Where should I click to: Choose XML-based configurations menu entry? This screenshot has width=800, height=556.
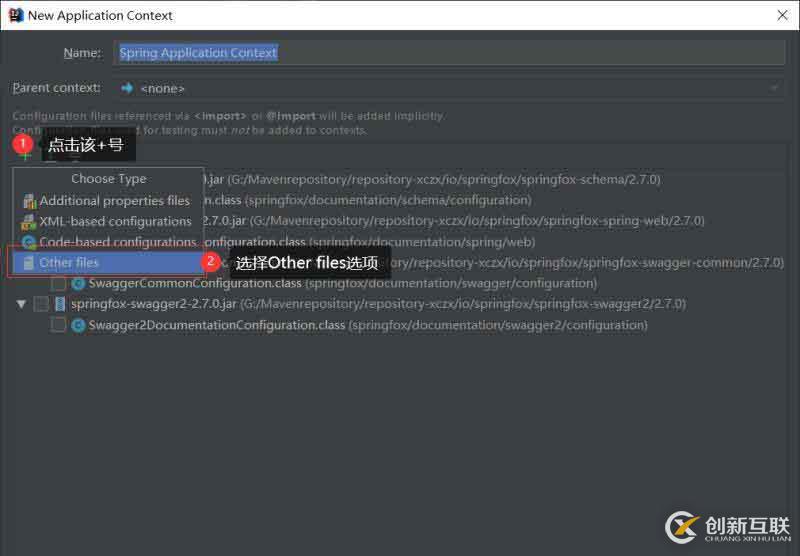(x=108, y=221)
